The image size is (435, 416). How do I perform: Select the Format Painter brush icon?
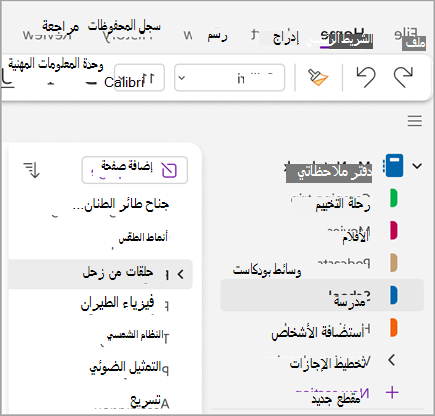(318, 77)
